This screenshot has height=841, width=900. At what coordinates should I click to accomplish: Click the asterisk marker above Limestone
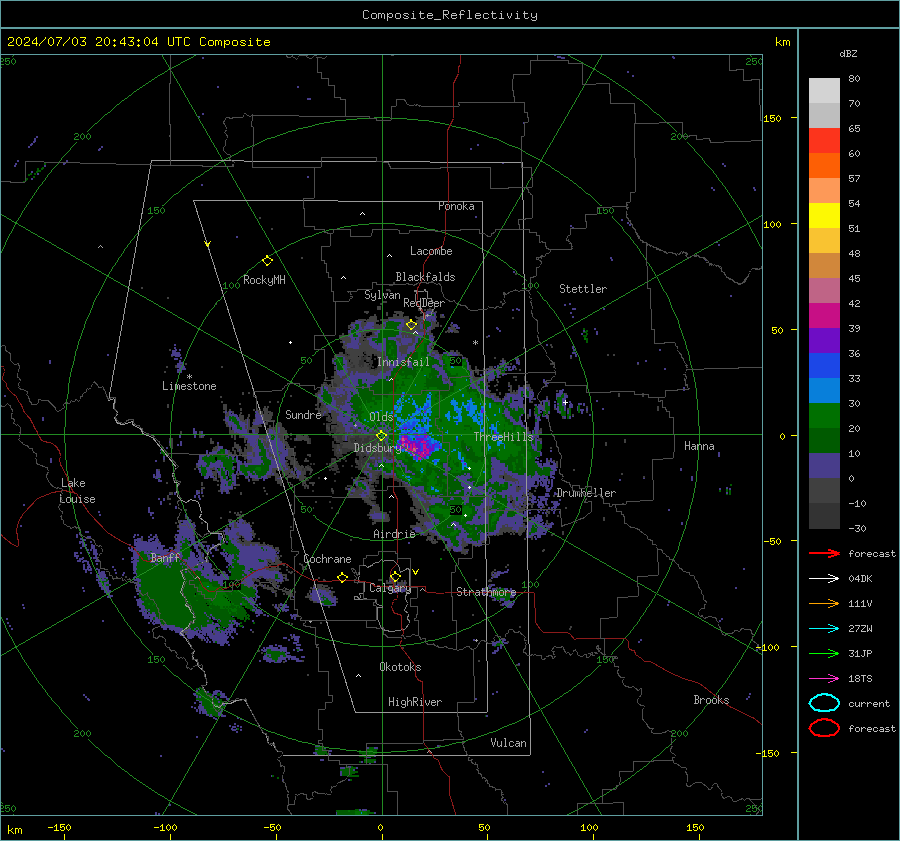189,377
